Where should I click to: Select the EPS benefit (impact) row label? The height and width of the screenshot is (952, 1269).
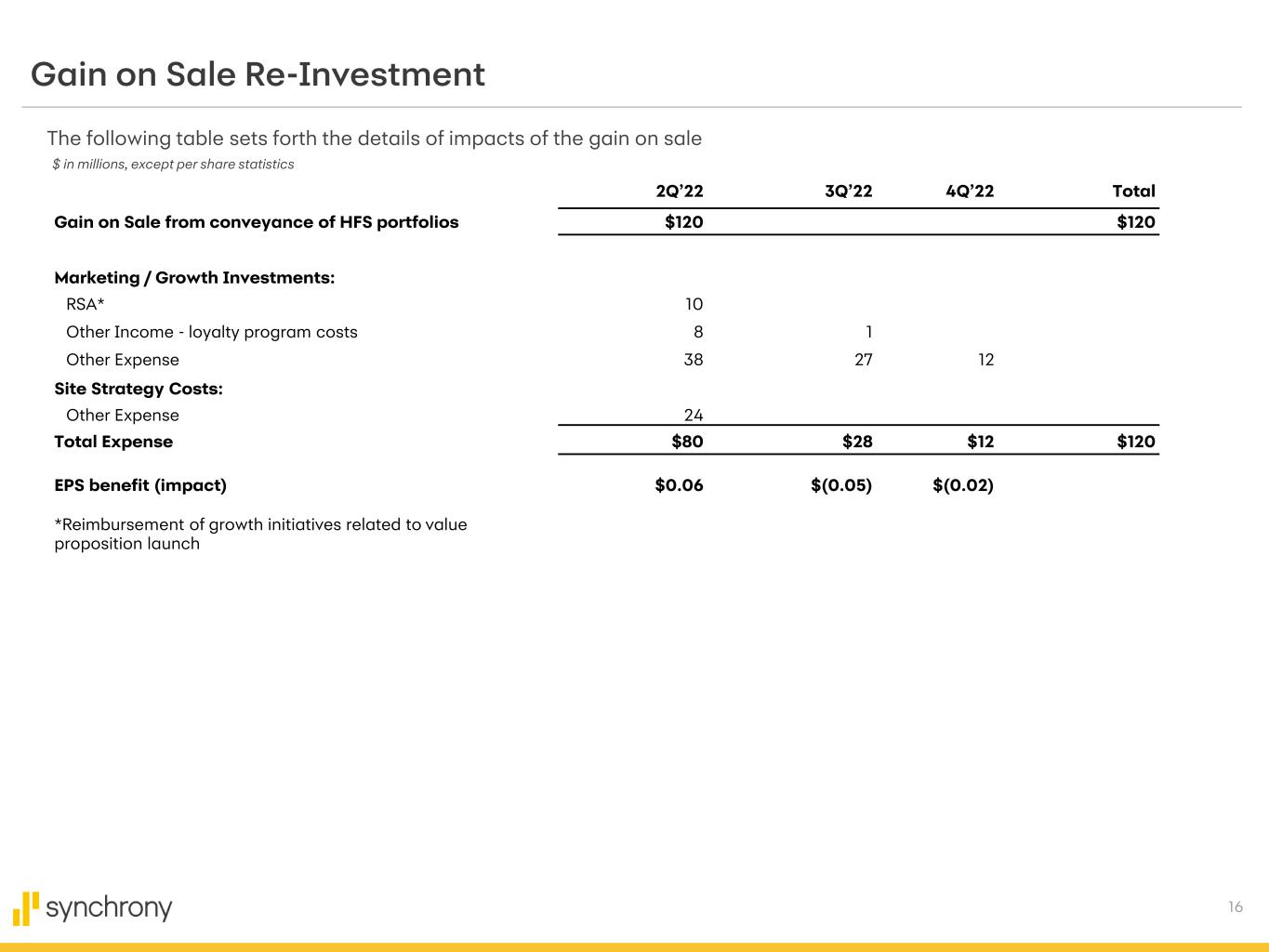pos(140,485)
